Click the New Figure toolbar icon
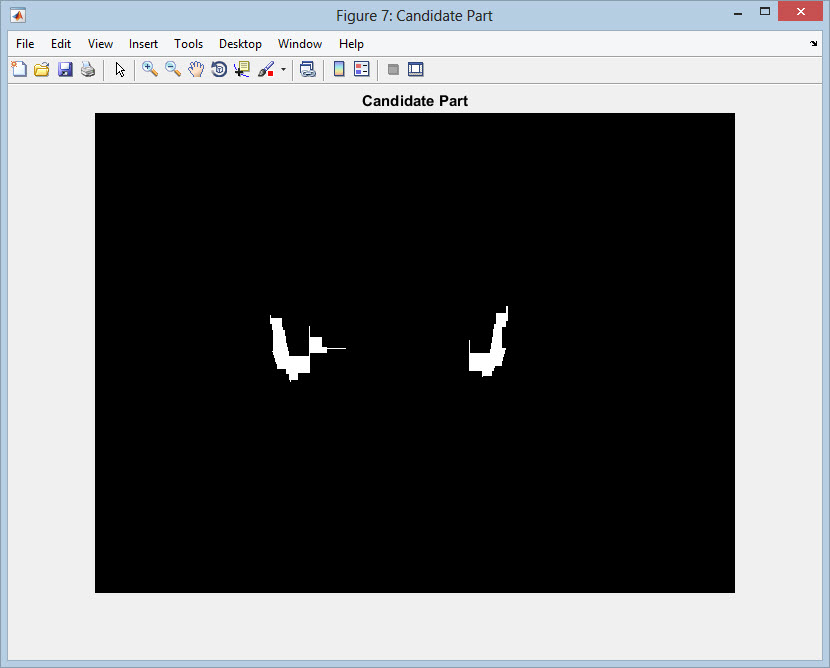The height and width of the screenshot is (668, 830). coord(19,69)
